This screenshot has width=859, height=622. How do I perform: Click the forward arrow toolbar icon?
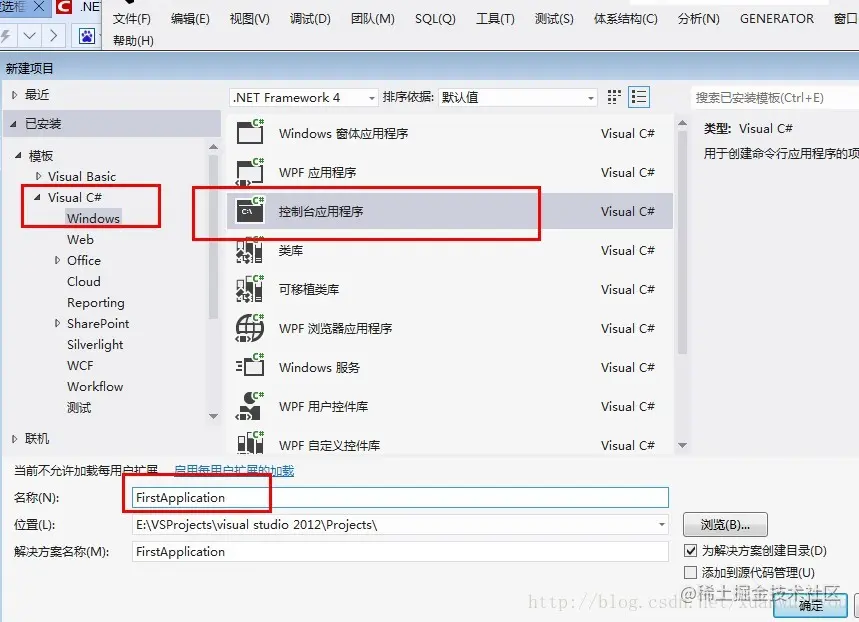click(53, 36)
